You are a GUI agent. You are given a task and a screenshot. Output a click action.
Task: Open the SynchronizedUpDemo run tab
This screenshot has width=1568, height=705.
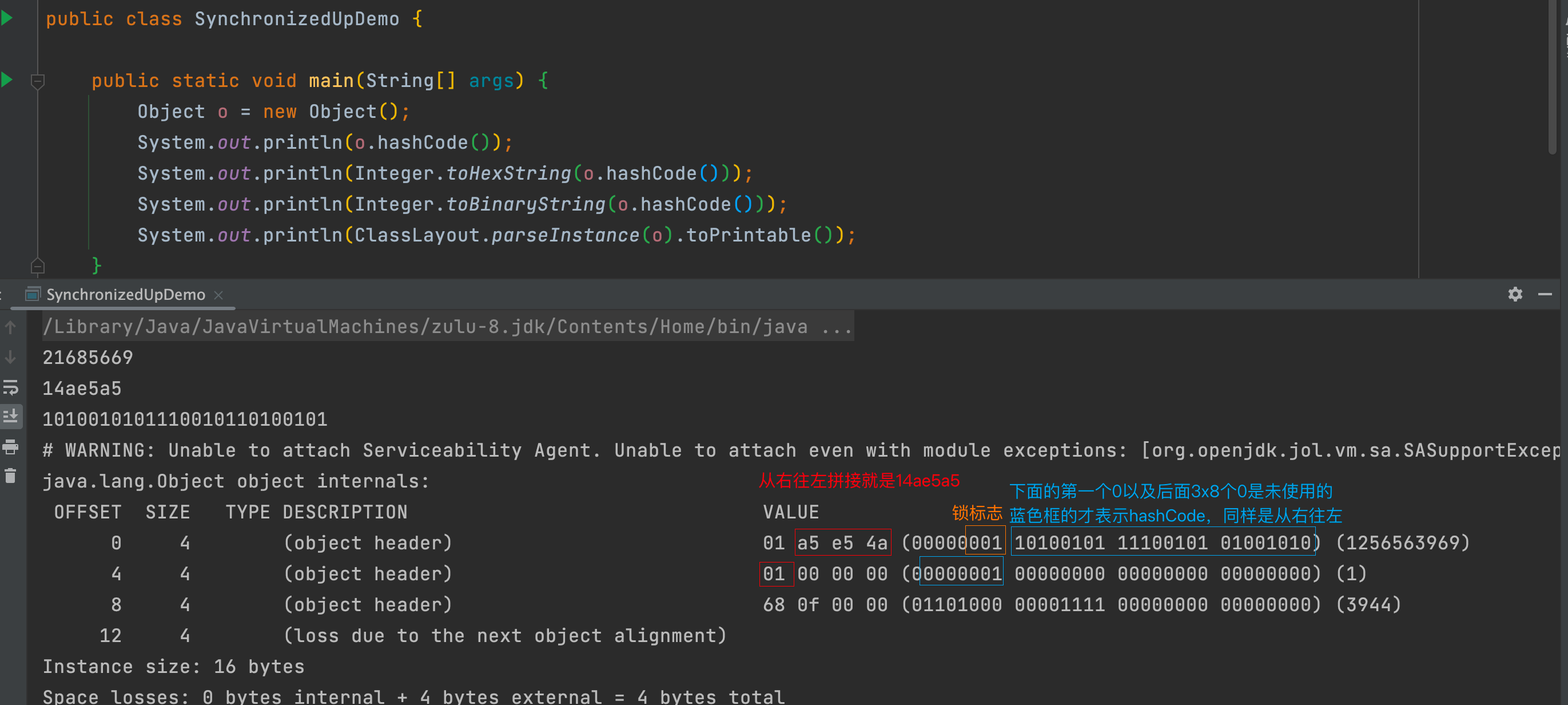coord(125,295)
